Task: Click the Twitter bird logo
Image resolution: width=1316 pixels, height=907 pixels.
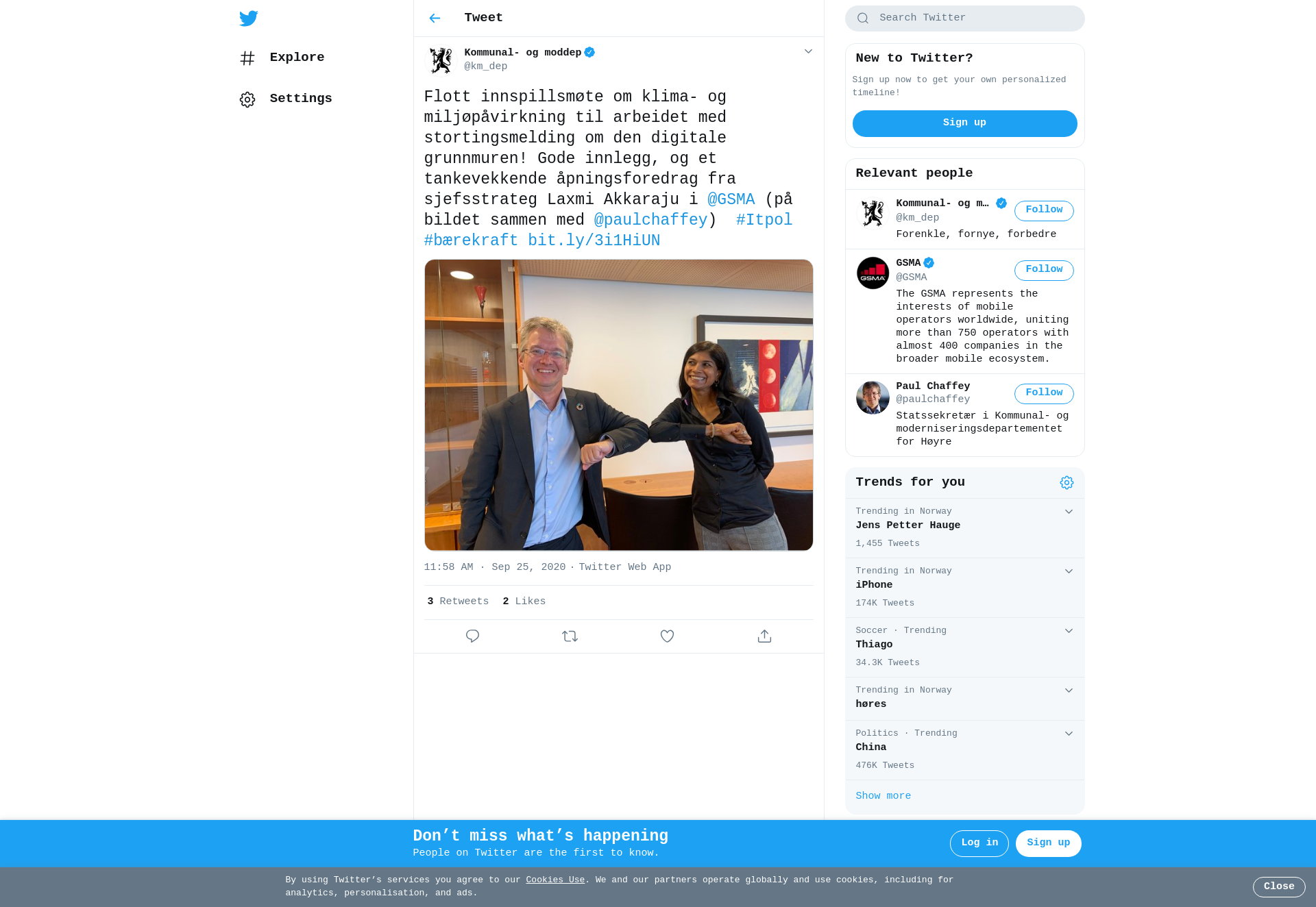Action: 248,18
